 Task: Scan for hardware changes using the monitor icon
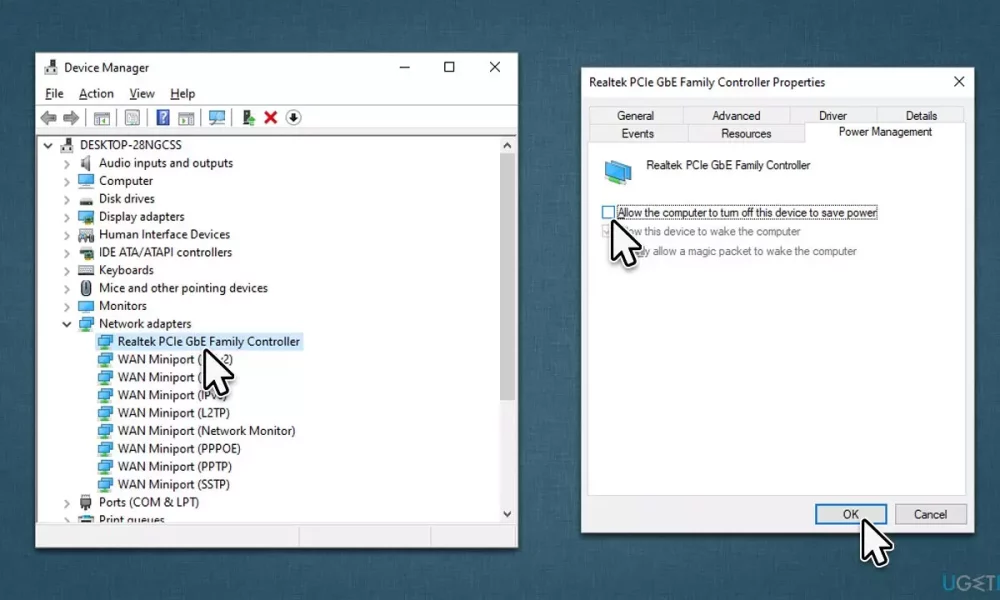click(217, 118)
